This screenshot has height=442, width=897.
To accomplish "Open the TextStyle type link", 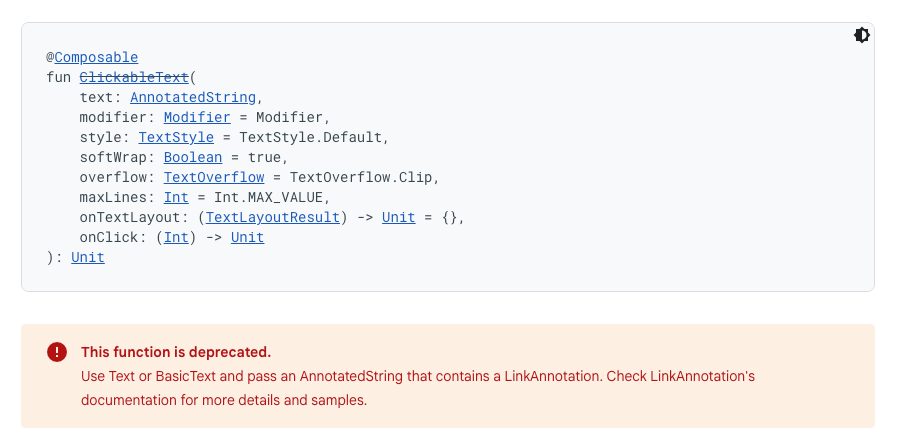I will coord(176,137).
